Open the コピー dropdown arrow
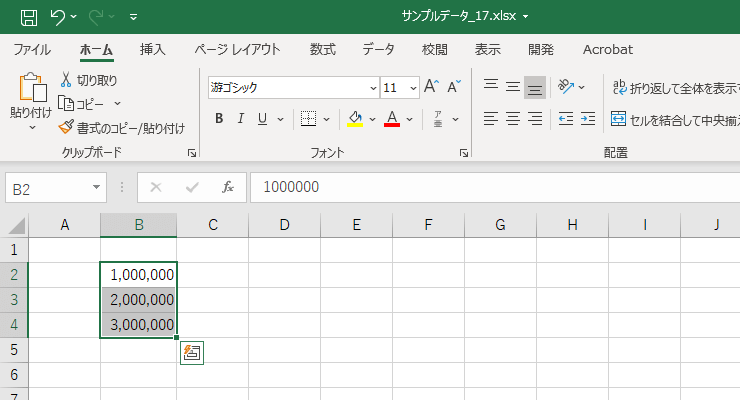The height and width of the screenshot is (400, 740). 118,103
